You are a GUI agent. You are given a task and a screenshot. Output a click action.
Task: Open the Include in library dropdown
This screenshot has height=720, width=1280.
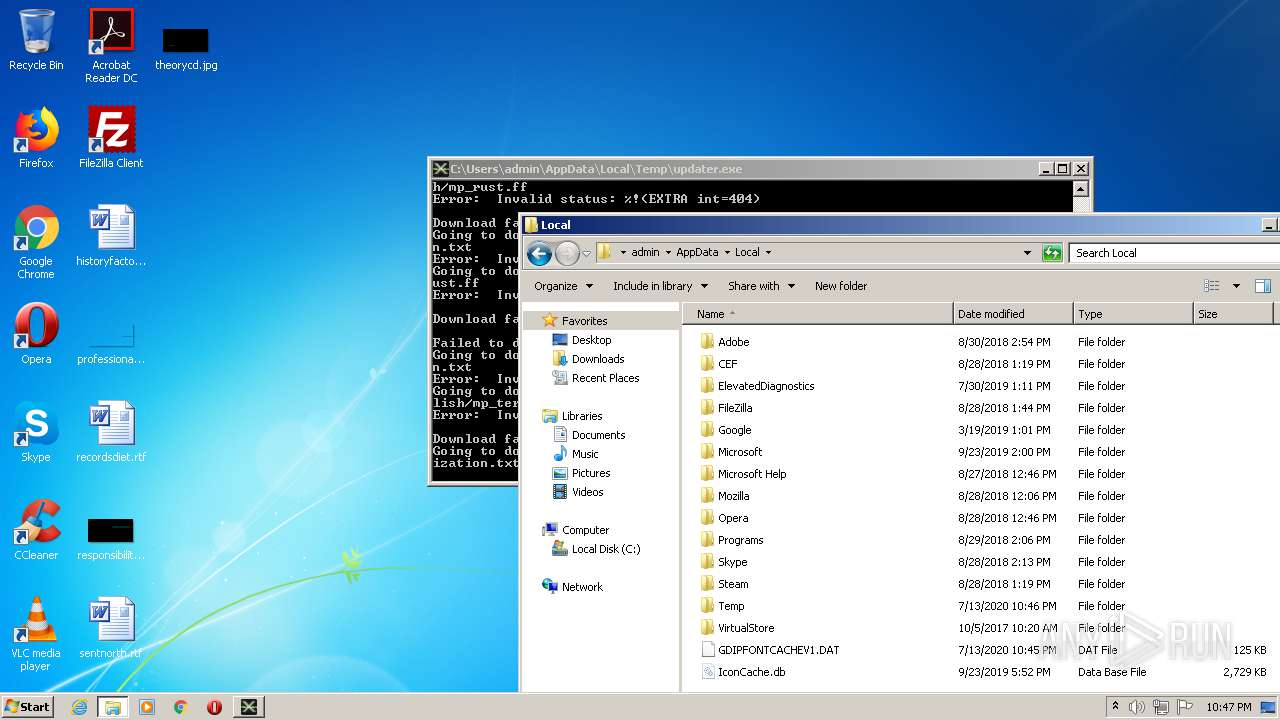pos(660,286)
